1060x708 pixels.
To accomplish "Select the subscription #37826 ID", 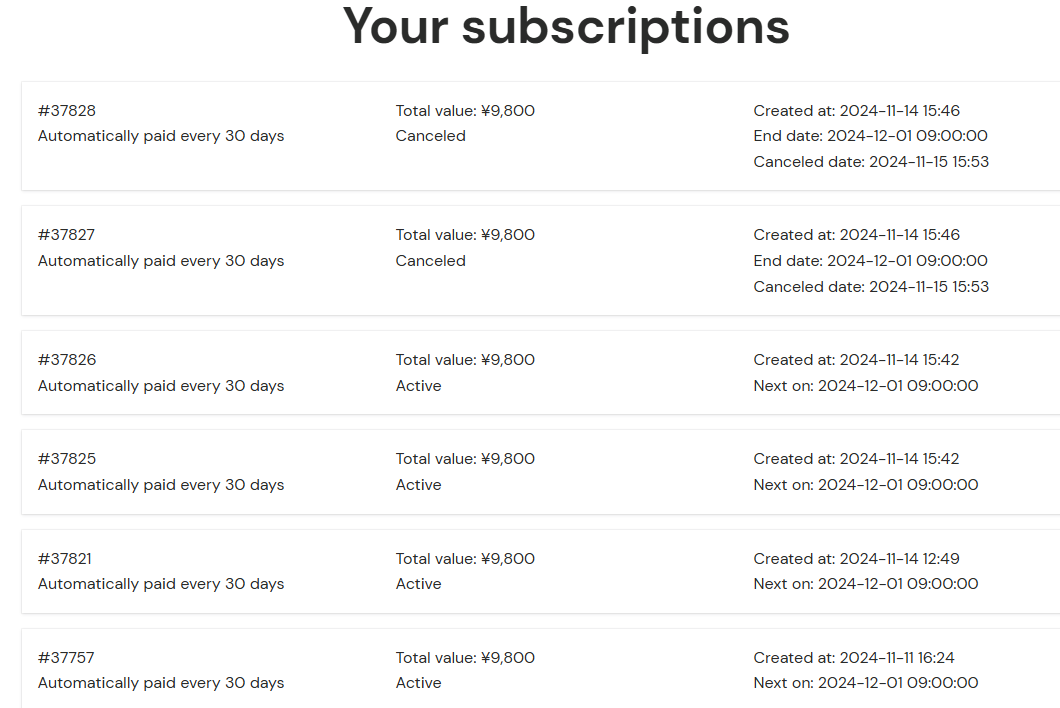I will pyautogui.click(x=67, y=360).
